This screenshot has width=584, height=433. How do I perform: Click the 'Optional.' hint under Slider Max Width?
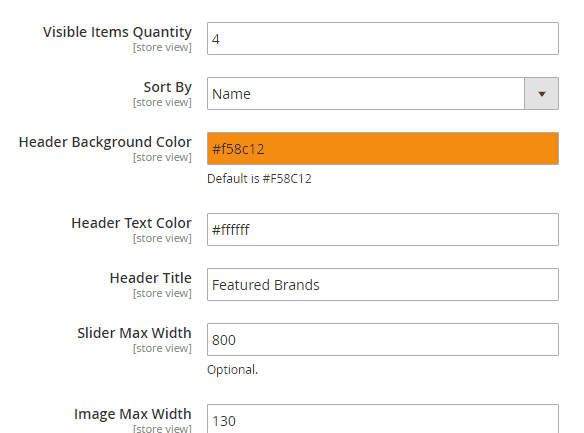pyautogui.click(x=232, y=370)
